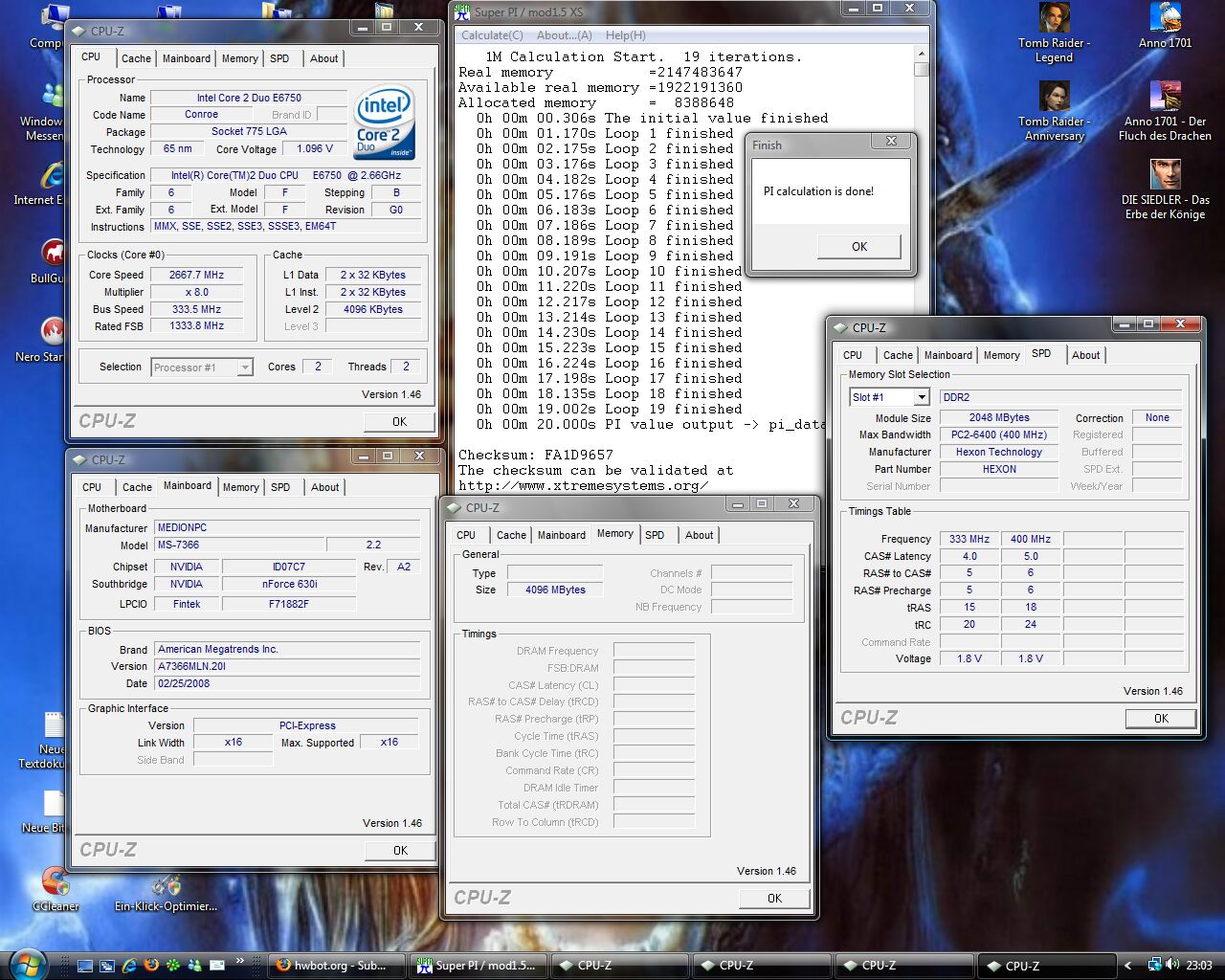Click memory Size value 4096 MBytes
1225x980 pixels.
point(555,590)
